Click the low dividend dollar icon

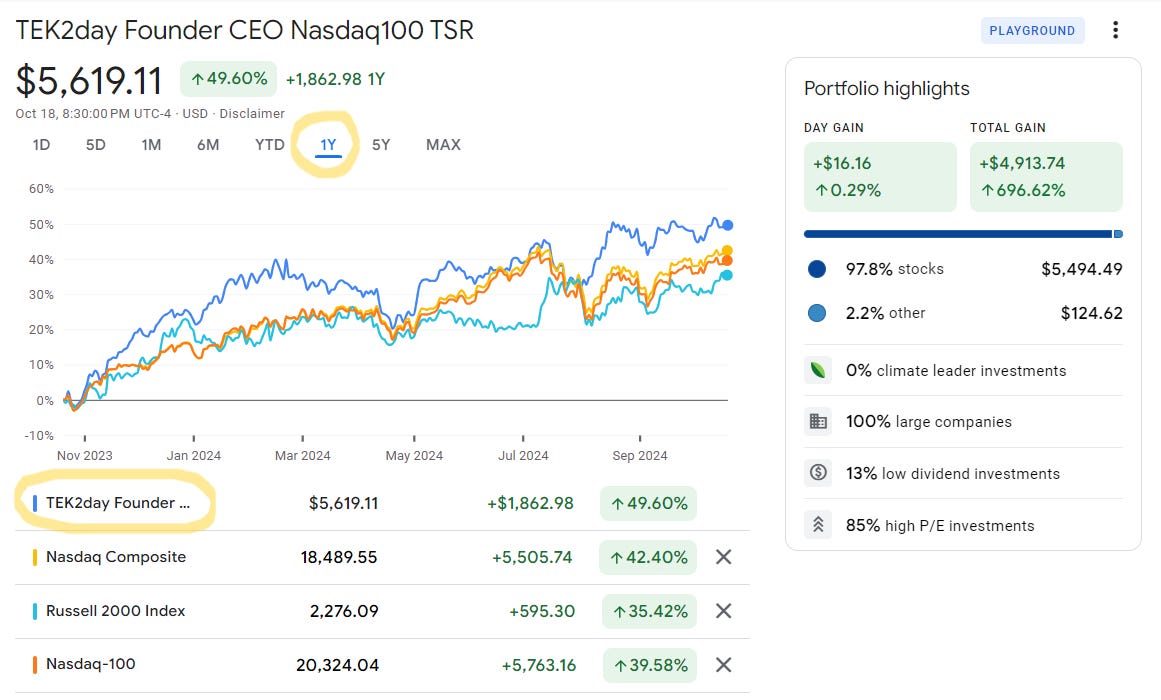click(x=818, y=473)
